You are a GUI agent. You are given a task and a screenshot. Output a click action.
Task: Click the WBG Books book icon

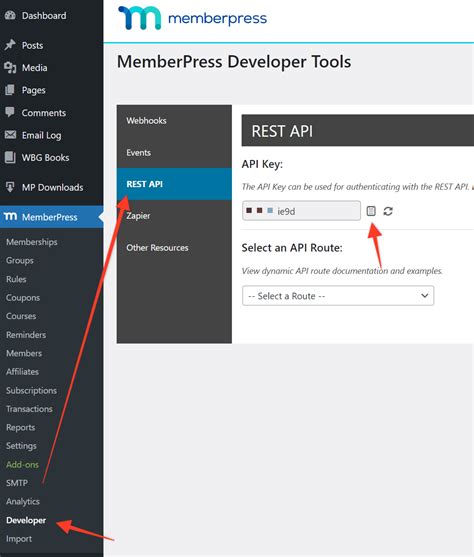pyautogui.click(x=10, y=157)
